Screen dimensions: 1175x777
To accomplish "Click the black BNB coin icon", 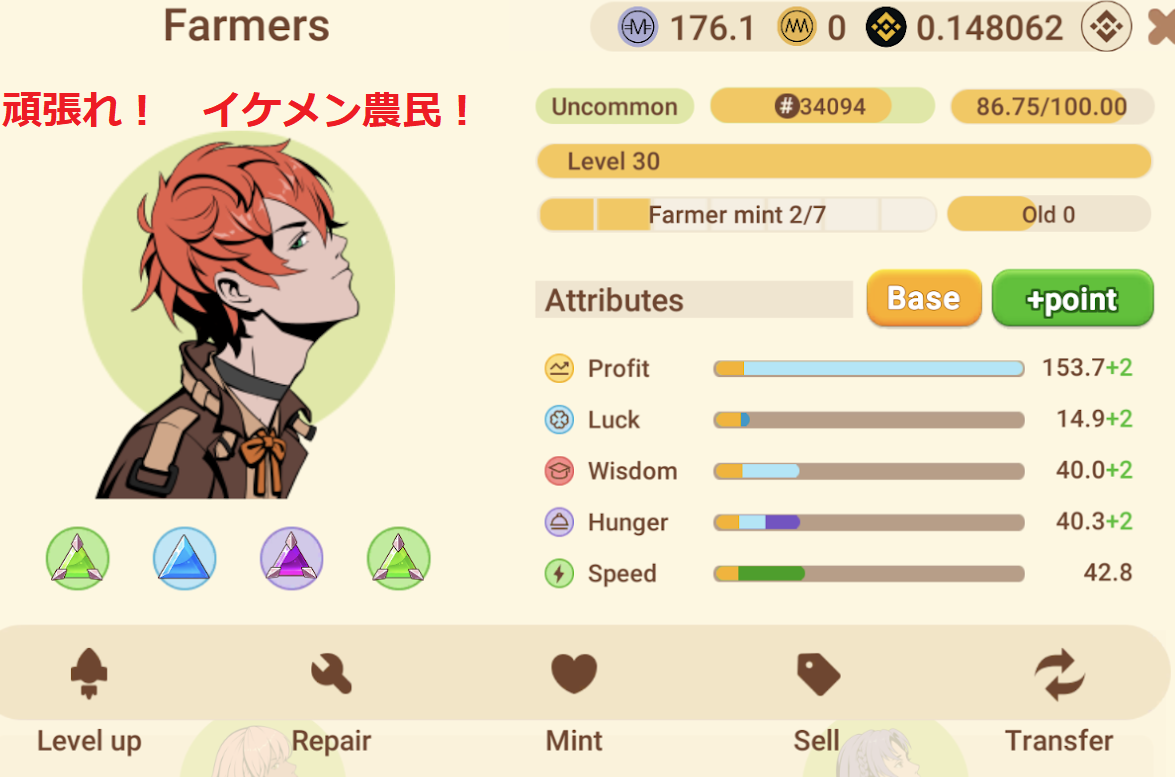I will tap(886, 28).
